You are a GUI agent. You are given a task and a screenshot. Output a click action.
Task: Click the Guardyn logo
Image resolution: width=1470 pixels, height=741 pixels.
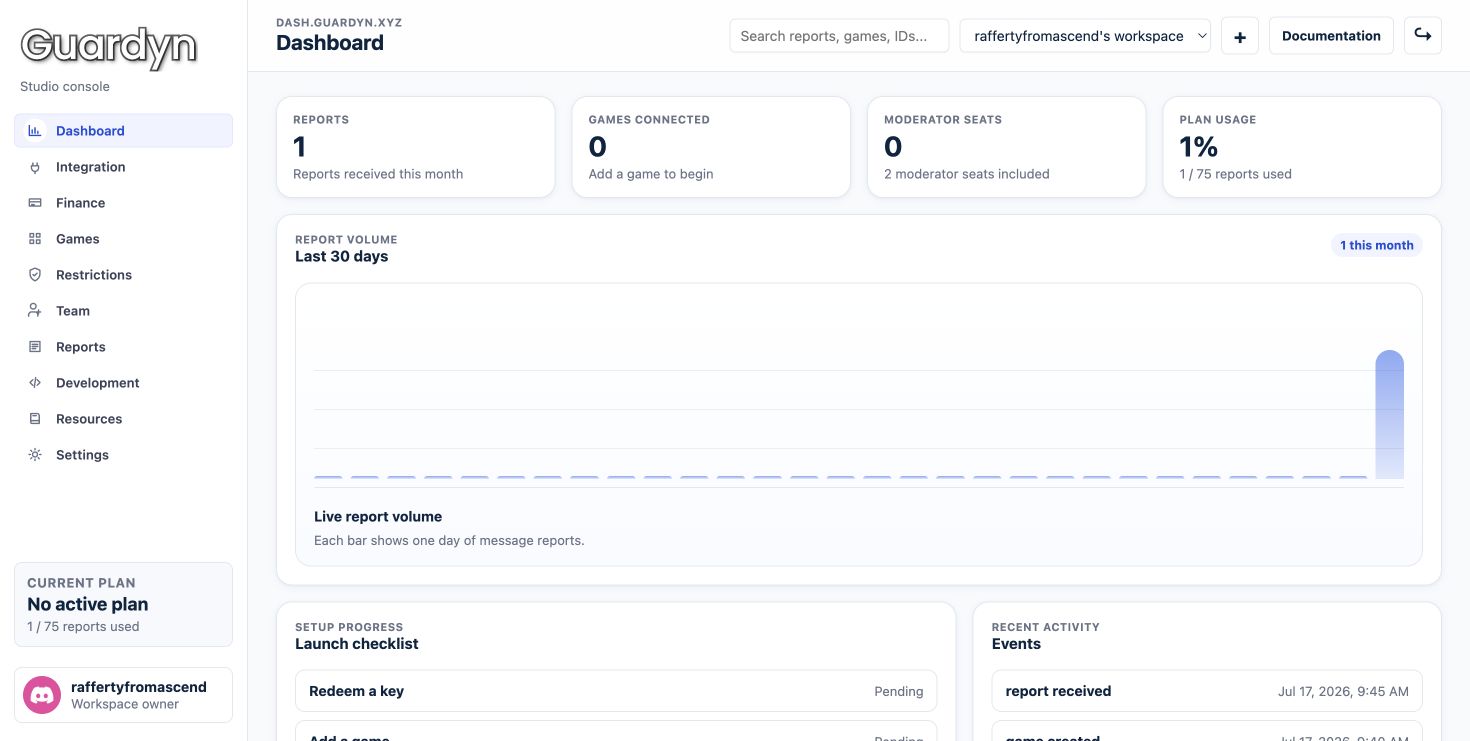point(109,48)
